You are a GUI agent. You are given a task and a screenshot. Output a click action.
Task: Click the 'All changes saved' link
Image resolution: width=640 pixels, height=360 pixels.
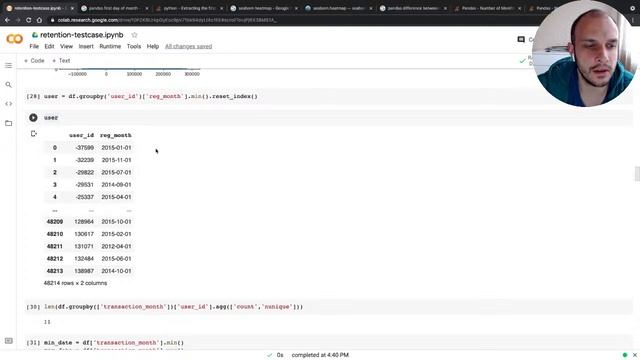(189, 47)
